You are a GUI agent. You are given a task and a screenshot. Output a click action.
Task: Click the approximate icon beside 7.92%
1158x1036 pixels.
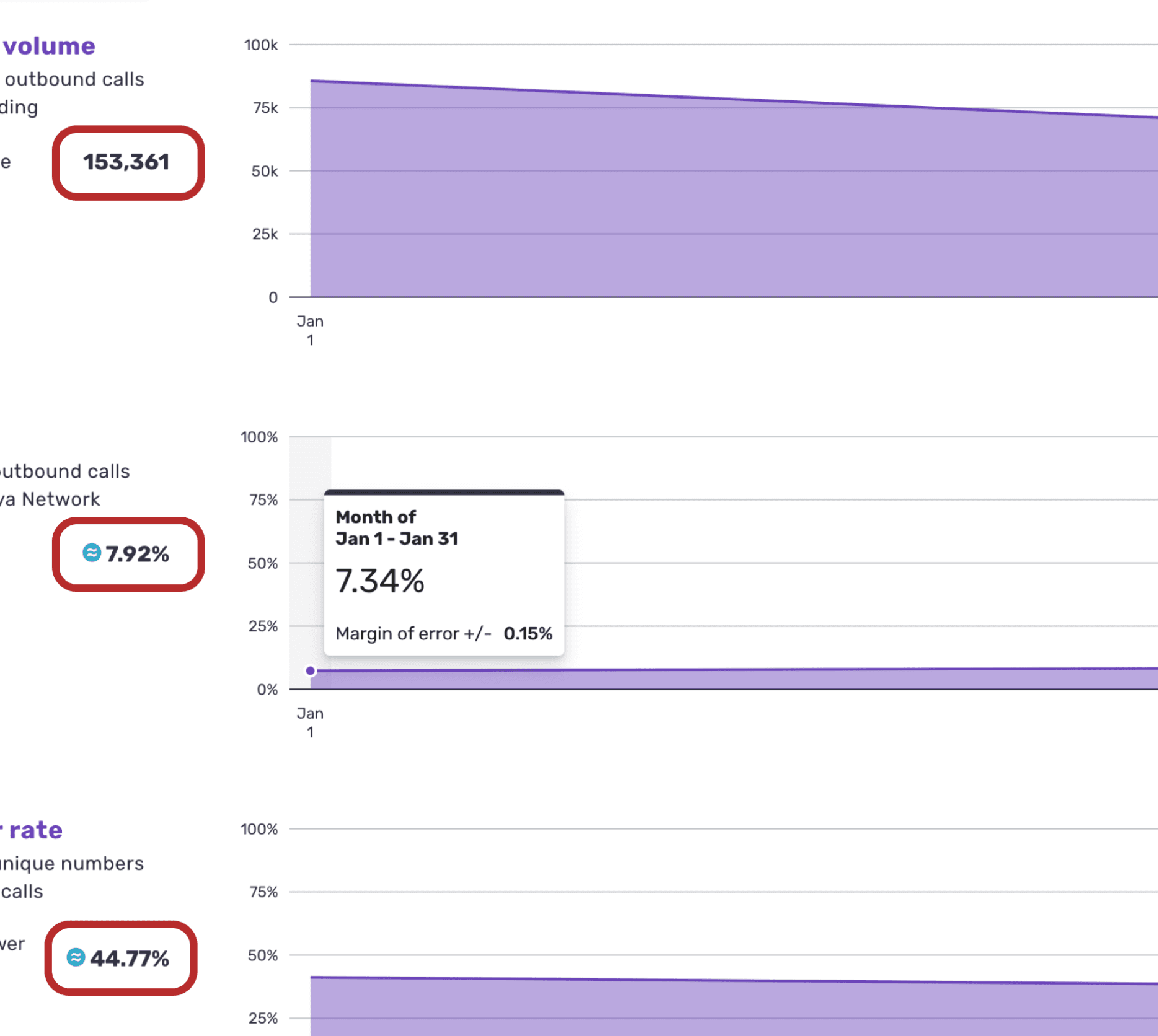click(92, 553)
